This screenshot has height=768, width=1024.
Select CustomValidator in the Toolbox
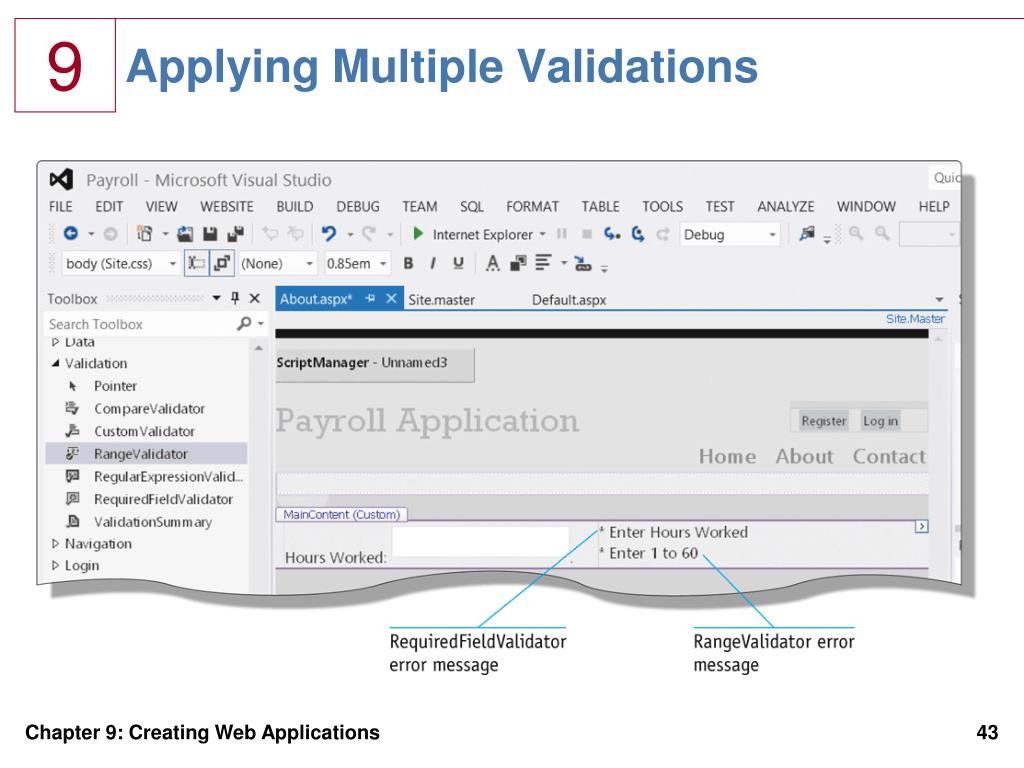click(146, 432)
